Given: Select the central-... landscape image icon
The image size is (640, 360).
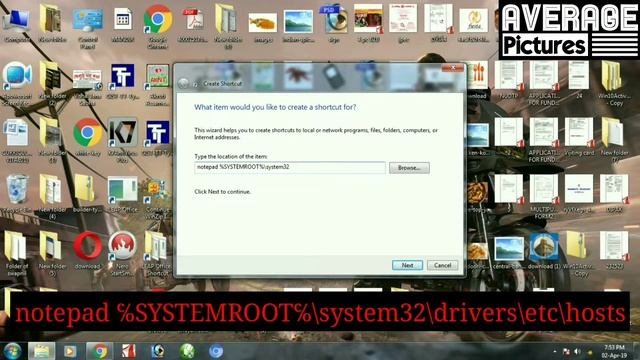Looking at the screenshot, I should [509, 252].
